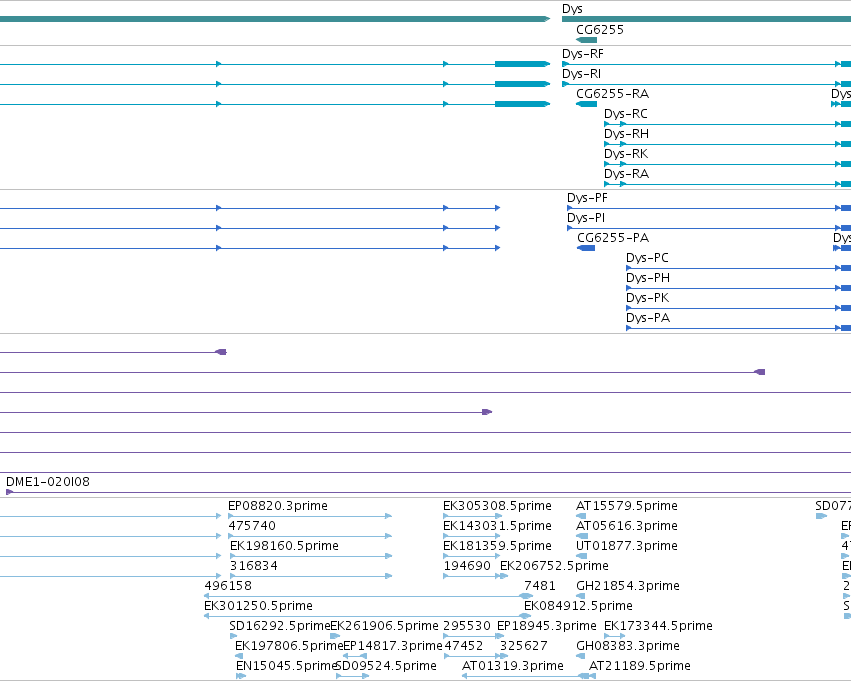The image size is (851, 681).
Task: Select EST feature 475740
Action: [x=252, y=526]
